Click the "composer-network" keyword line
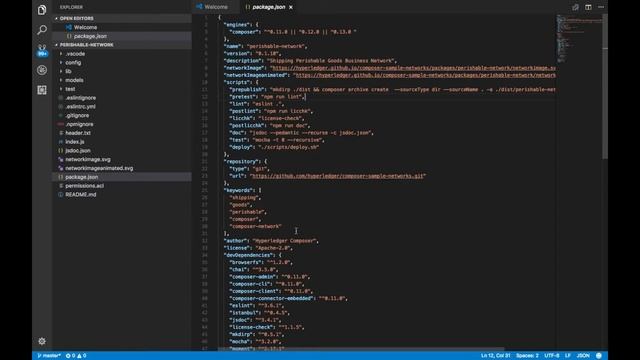The width and height of the screenshot is (640, 360). [256, 227]
